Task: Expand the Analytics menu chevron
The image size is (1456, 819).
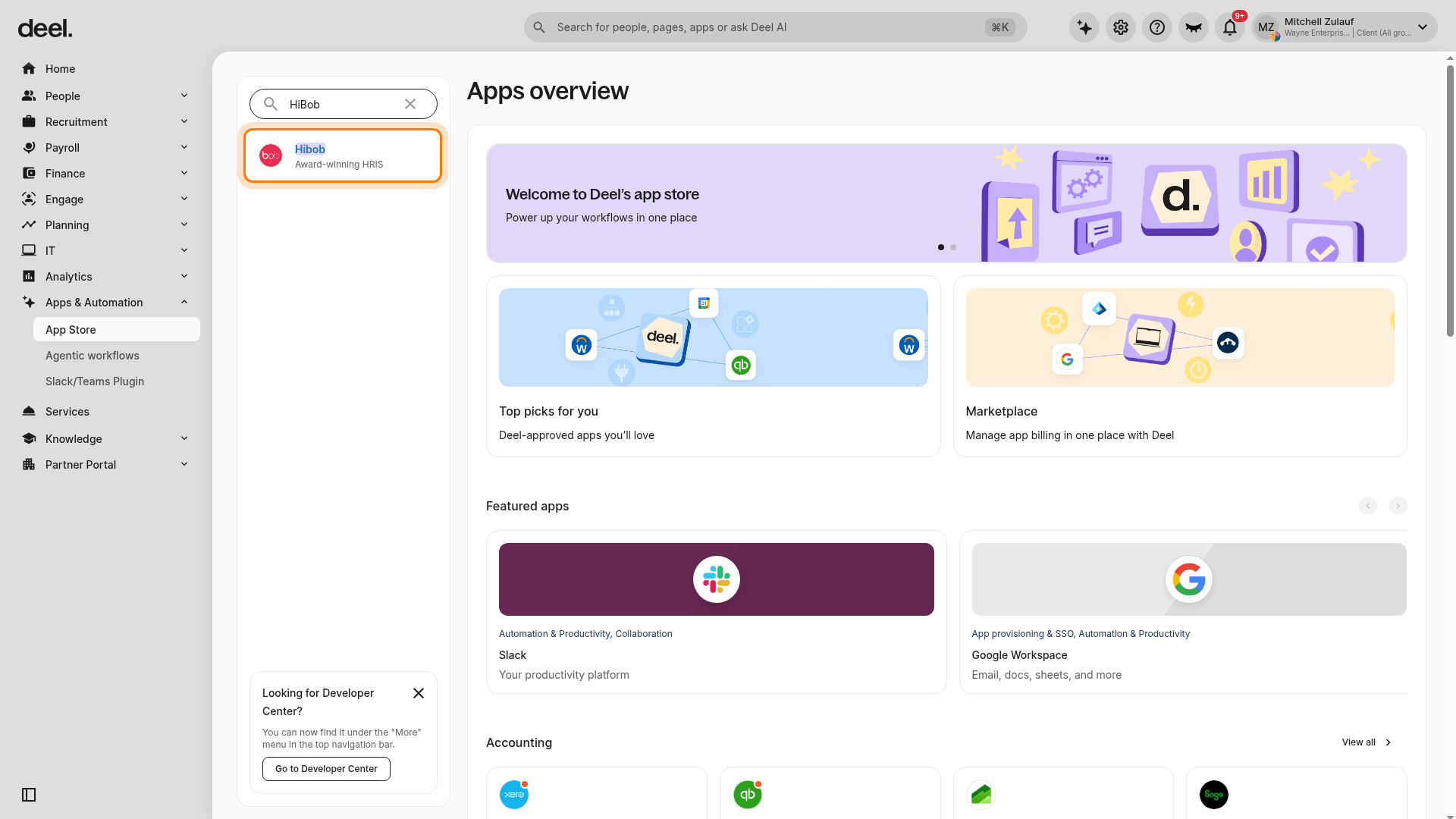Action: (x=184, y=276)
